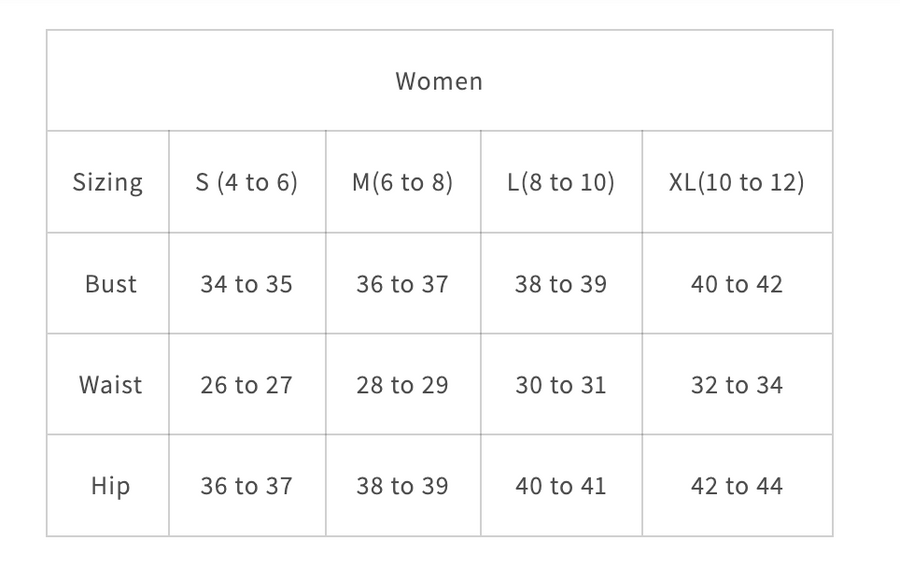Click the Women table header
Image resolution: width=900 pixels, height=583 pixels.
[x=439, y=81]
